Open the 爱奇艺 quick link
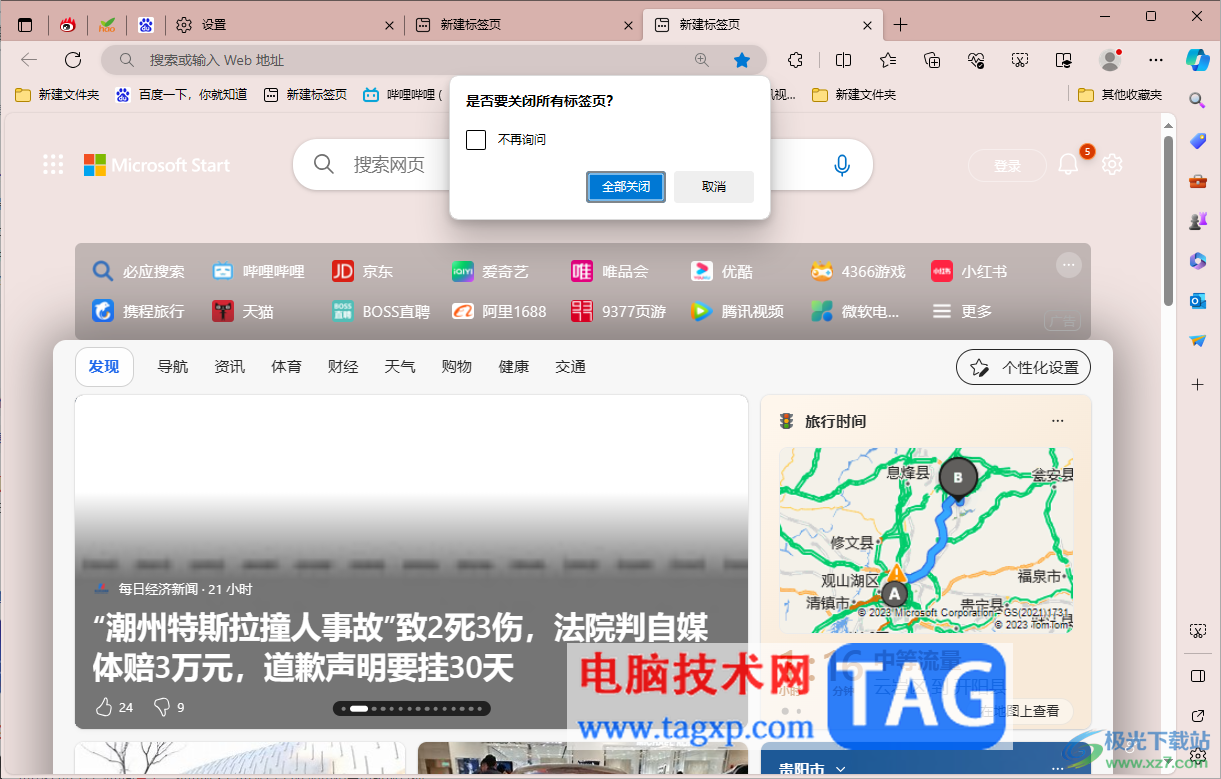The image size is (1221, 779). click(x=489, y=271)
